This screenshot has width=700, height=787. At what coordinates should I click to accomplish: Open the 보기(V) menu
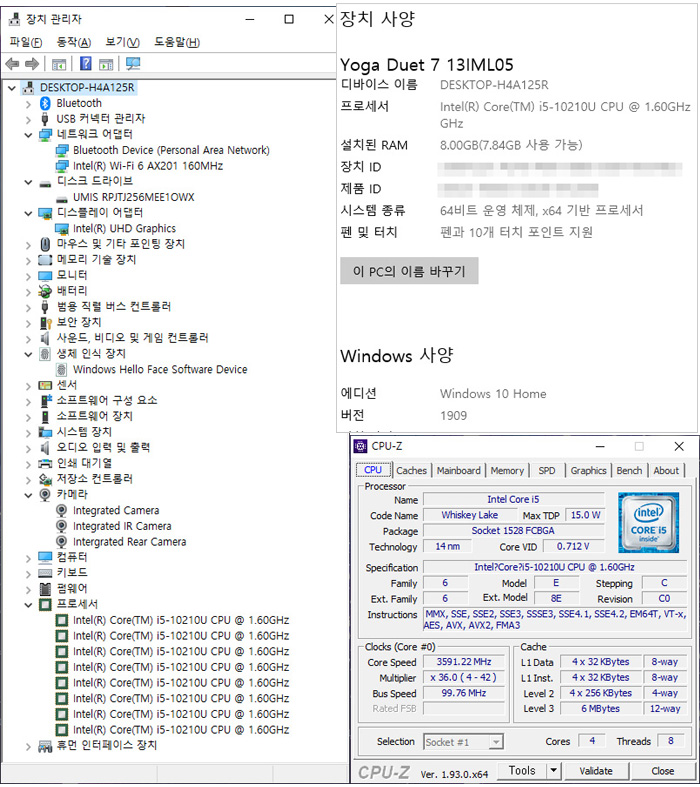click(122, 42)
